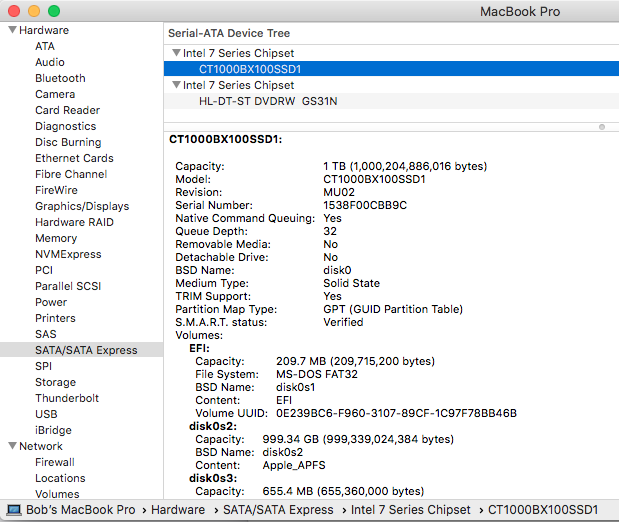
Task: Click the CT1000BX100SSD1: details heading
Action: click(x=225, y=139)
